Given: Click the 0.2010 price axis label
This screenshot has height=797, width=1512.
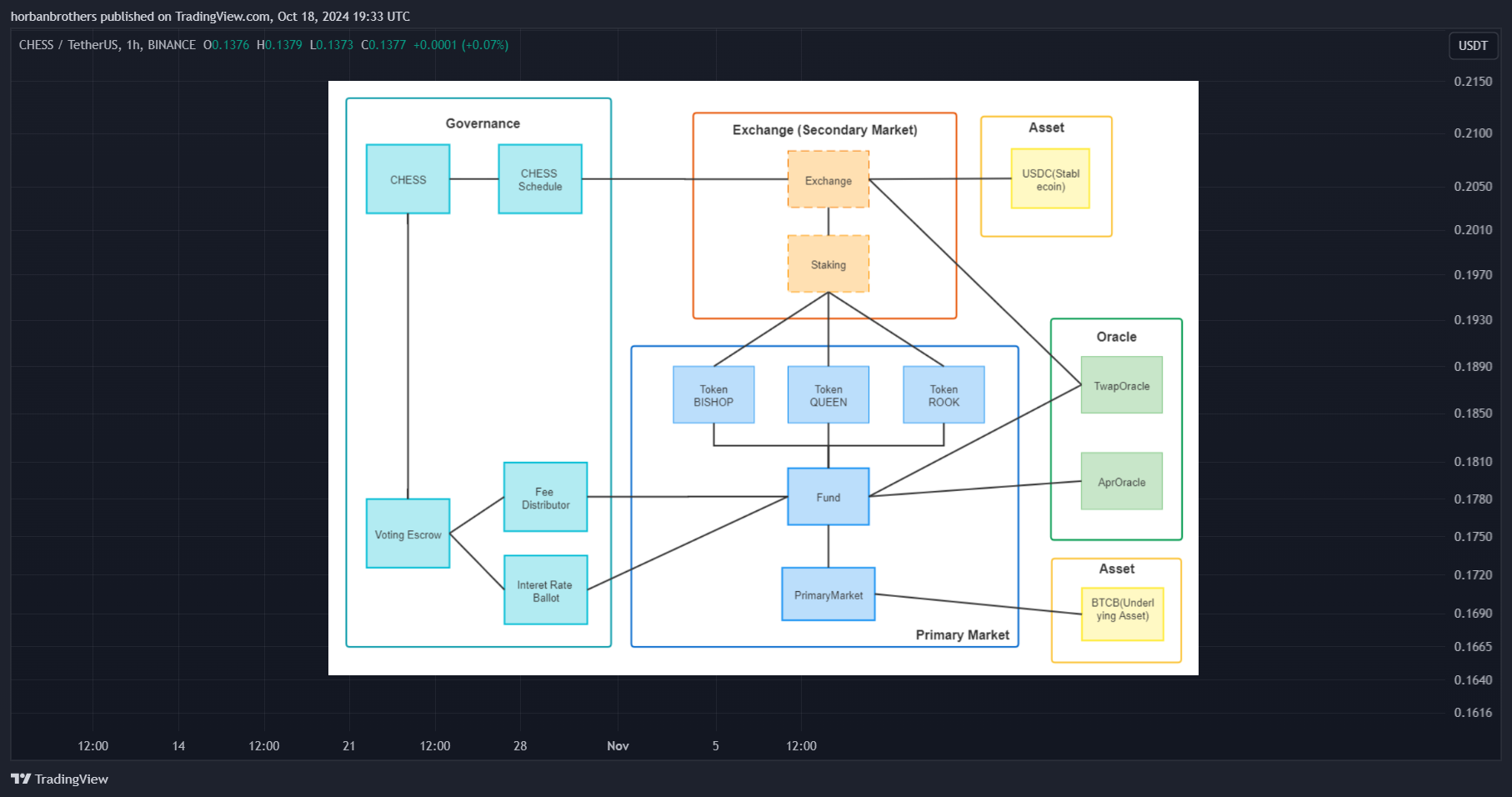Looking at the screenshot, I should coord(1473,230).
